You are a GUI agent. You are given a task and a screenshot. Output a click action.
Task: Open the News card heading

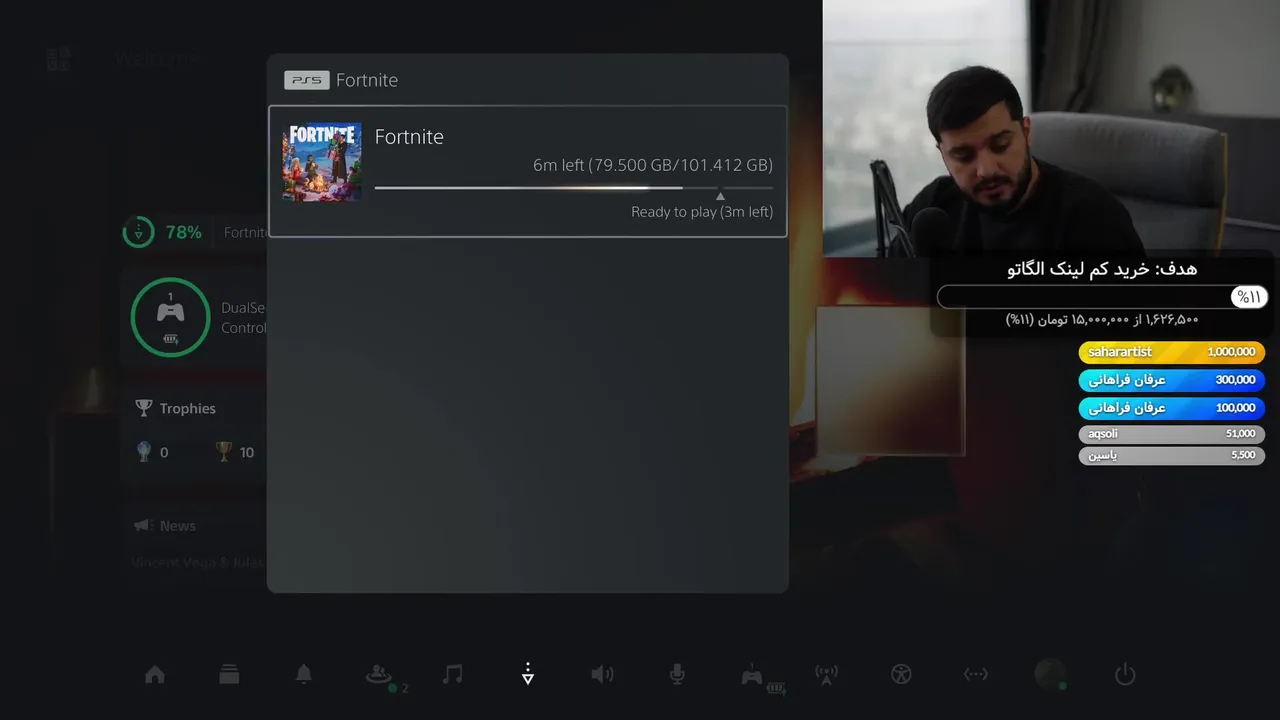[178, 526]
